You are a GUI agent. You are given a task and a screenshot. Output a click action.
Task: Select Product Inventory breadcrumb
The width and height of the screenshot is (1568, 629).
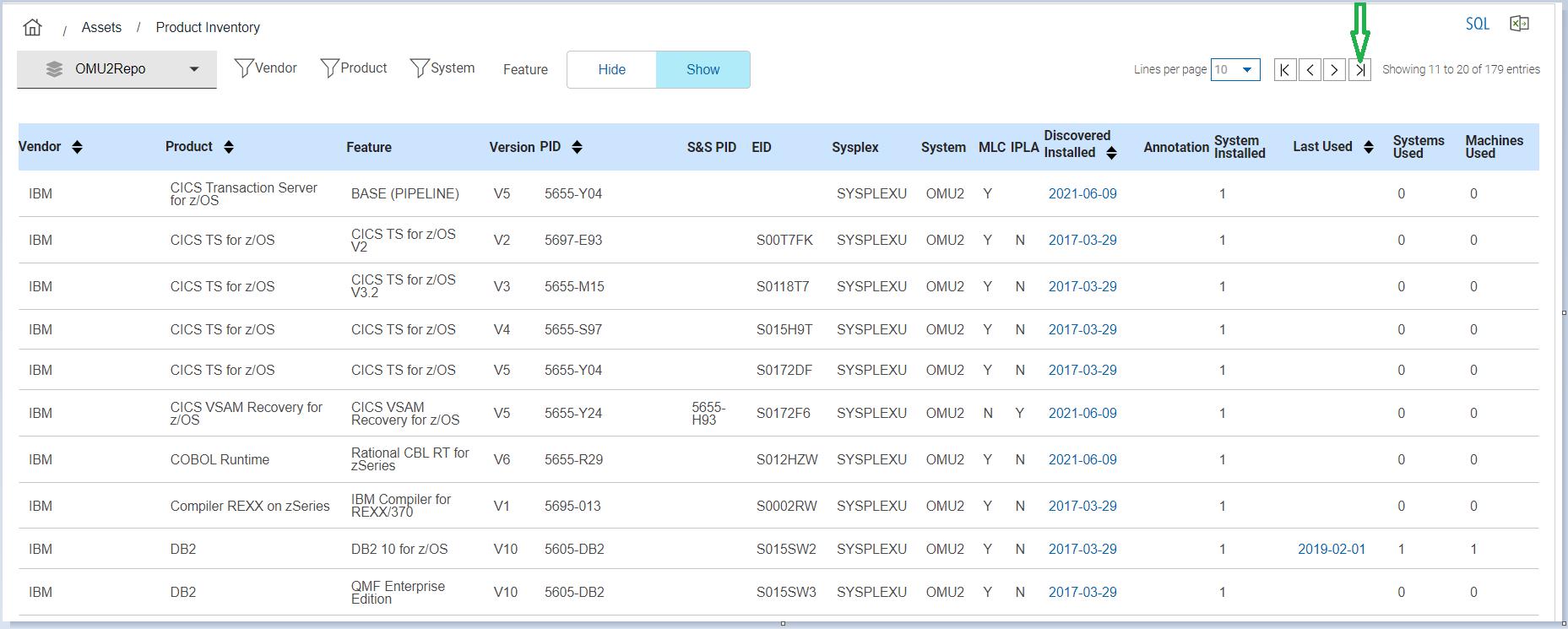(x=208, y=27)
